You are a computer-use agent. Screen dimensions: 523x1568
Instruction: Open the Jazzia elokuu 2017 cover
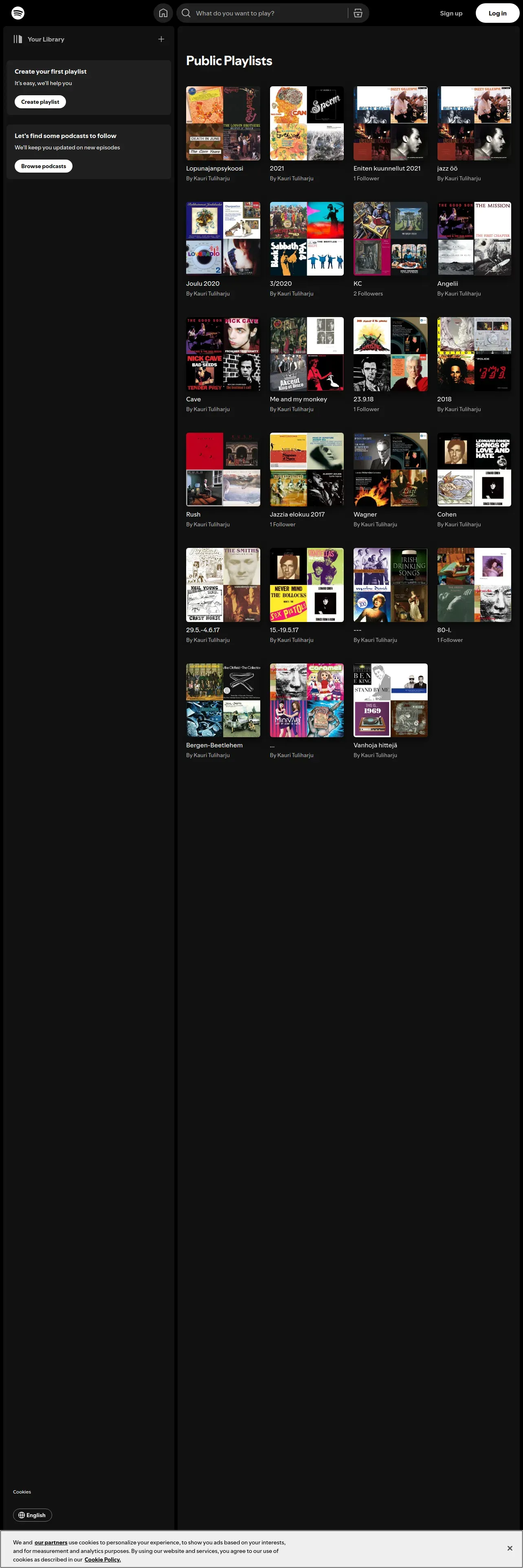pyautogui.click(x=307, y=469)
